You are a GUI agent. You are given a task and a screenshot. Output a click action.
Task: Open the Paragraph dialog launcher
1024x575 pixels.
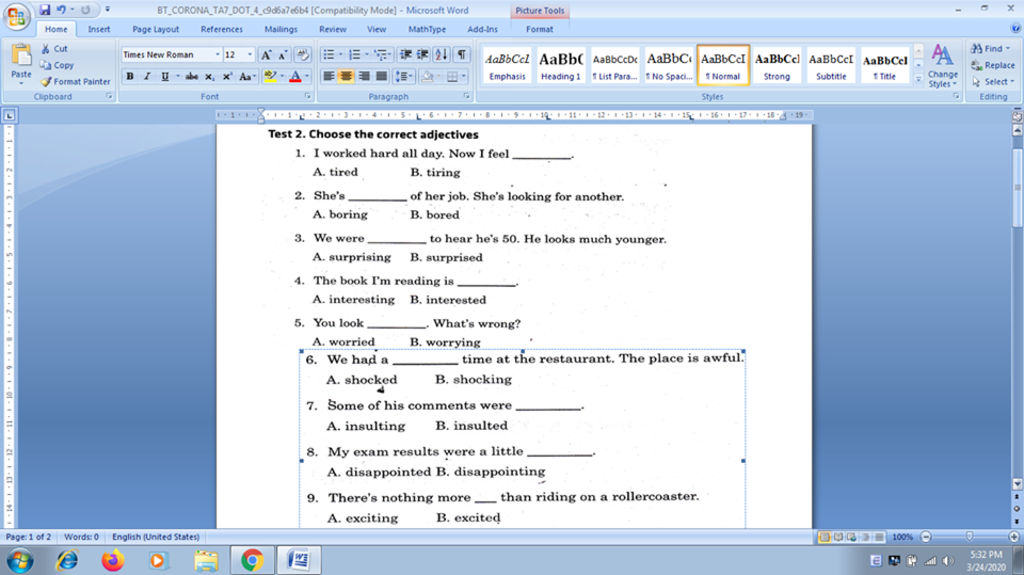(466, 97)
